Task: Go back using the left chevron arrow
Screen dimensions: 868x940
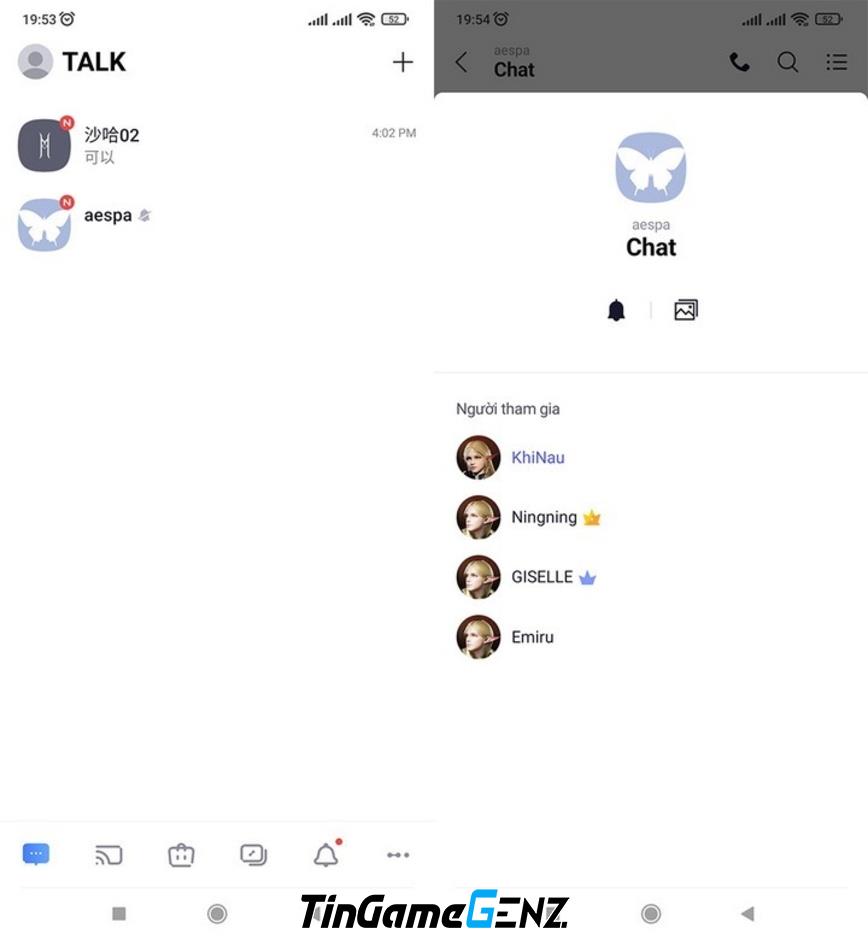Action: (461, 62)
